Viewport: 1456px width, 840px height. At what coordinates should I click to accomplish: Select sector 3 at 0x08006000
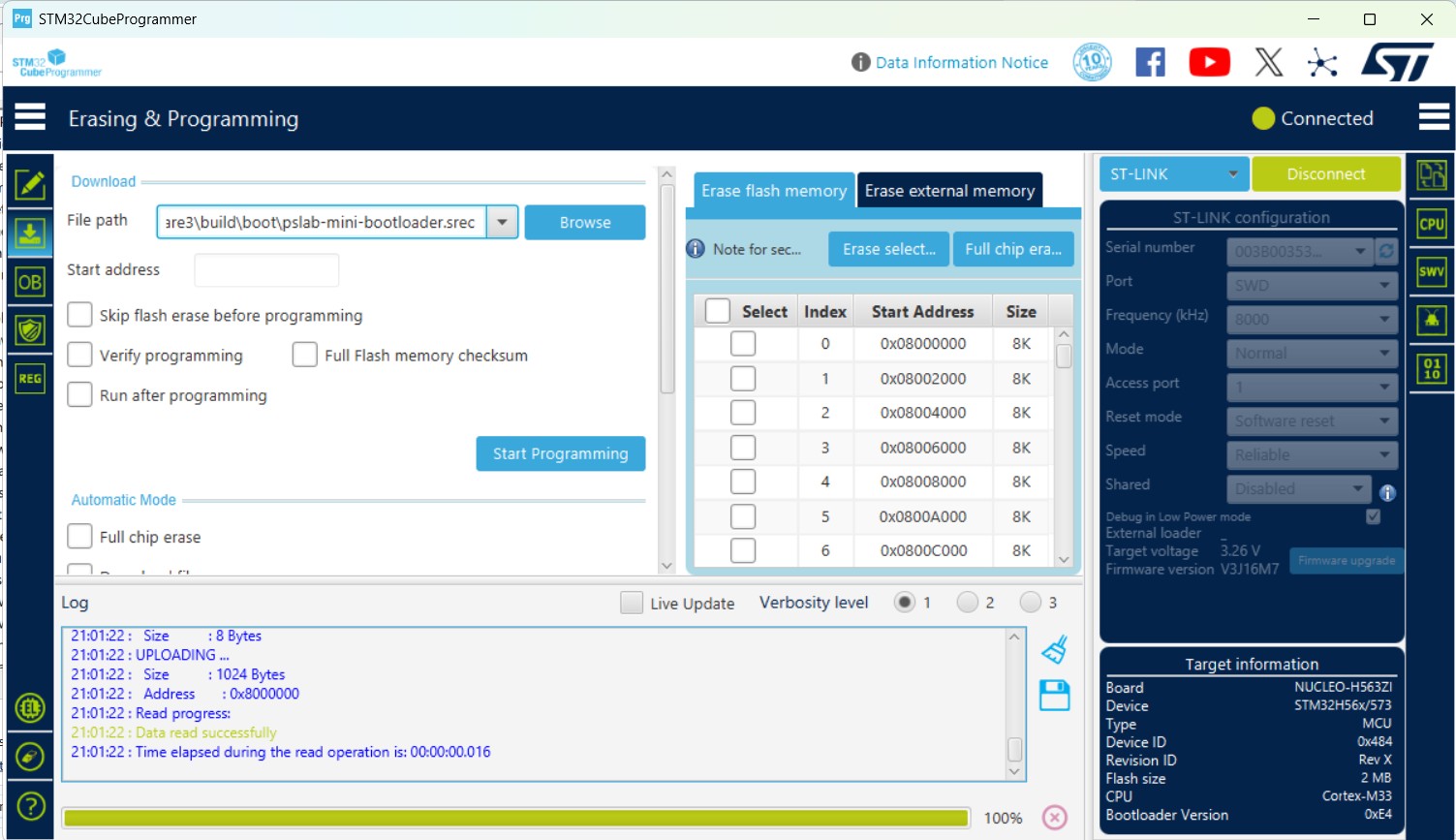point(743,448)
